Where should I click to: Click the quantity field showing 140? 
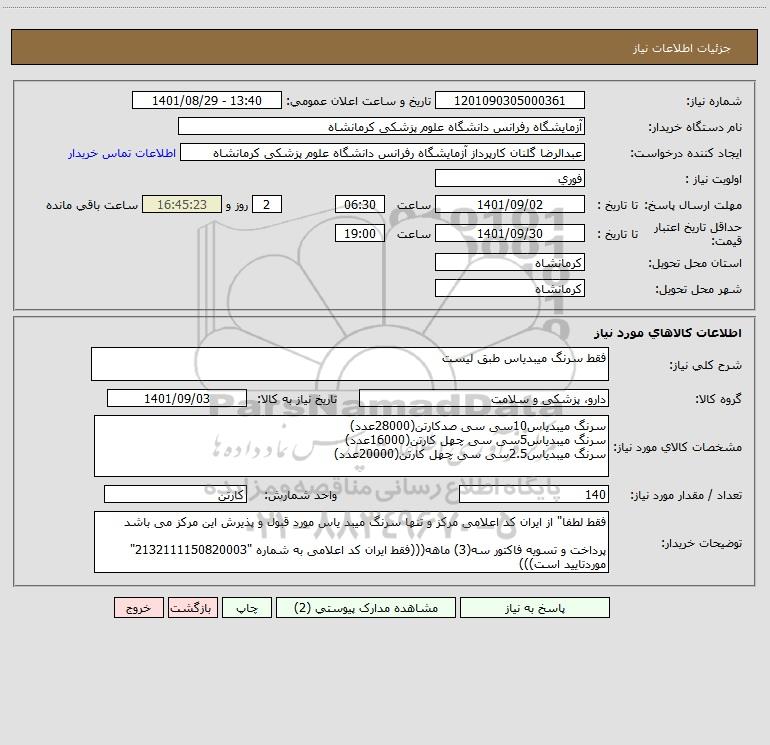[x=534, y=495]
